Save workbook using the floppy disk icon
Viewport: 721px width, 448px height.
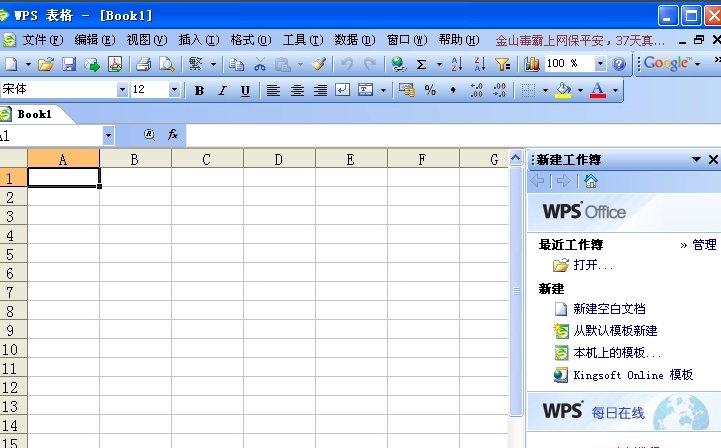[x=69, y=64]
